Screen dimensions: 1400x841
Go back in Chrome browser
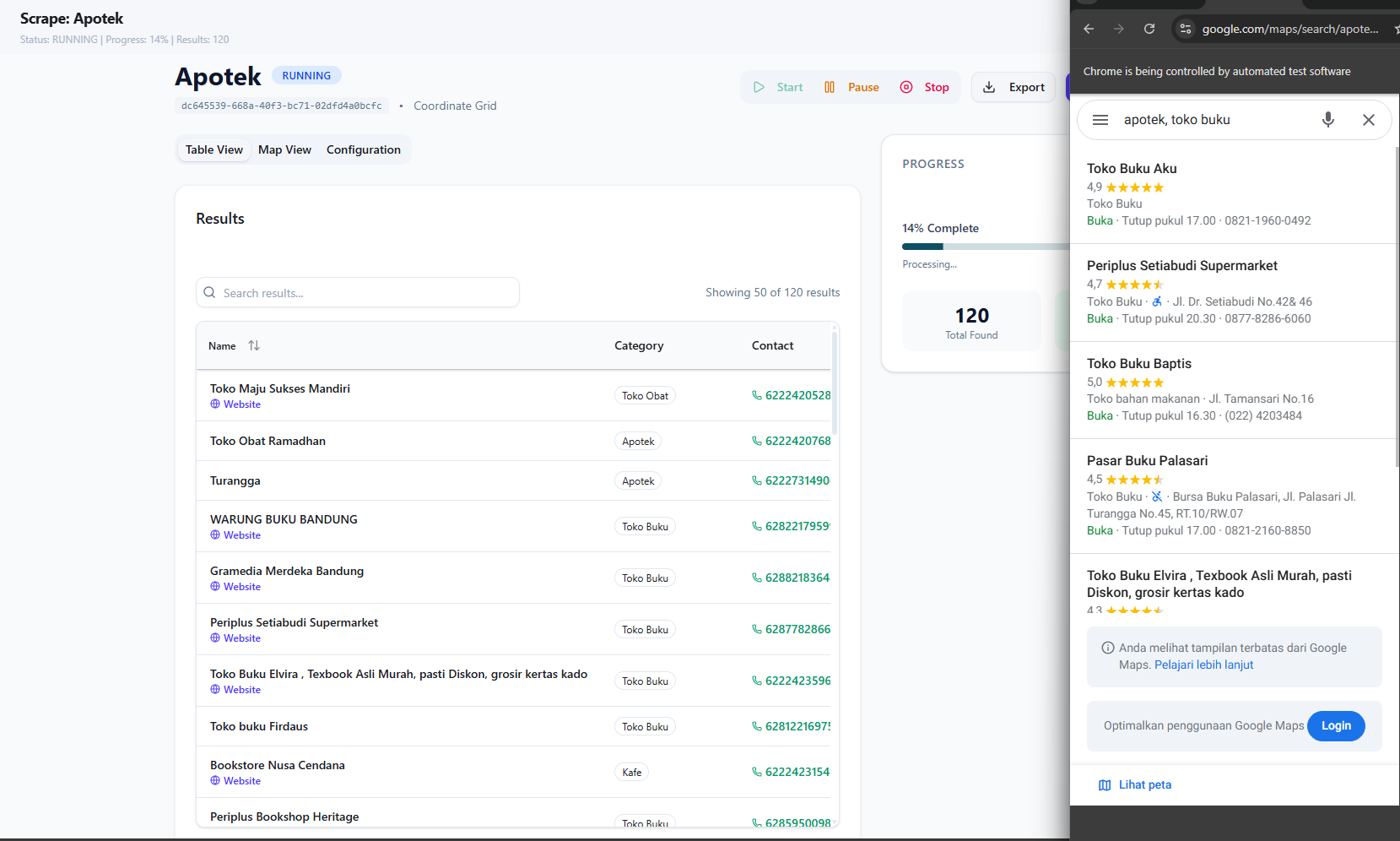click(x=1089, y=29)
